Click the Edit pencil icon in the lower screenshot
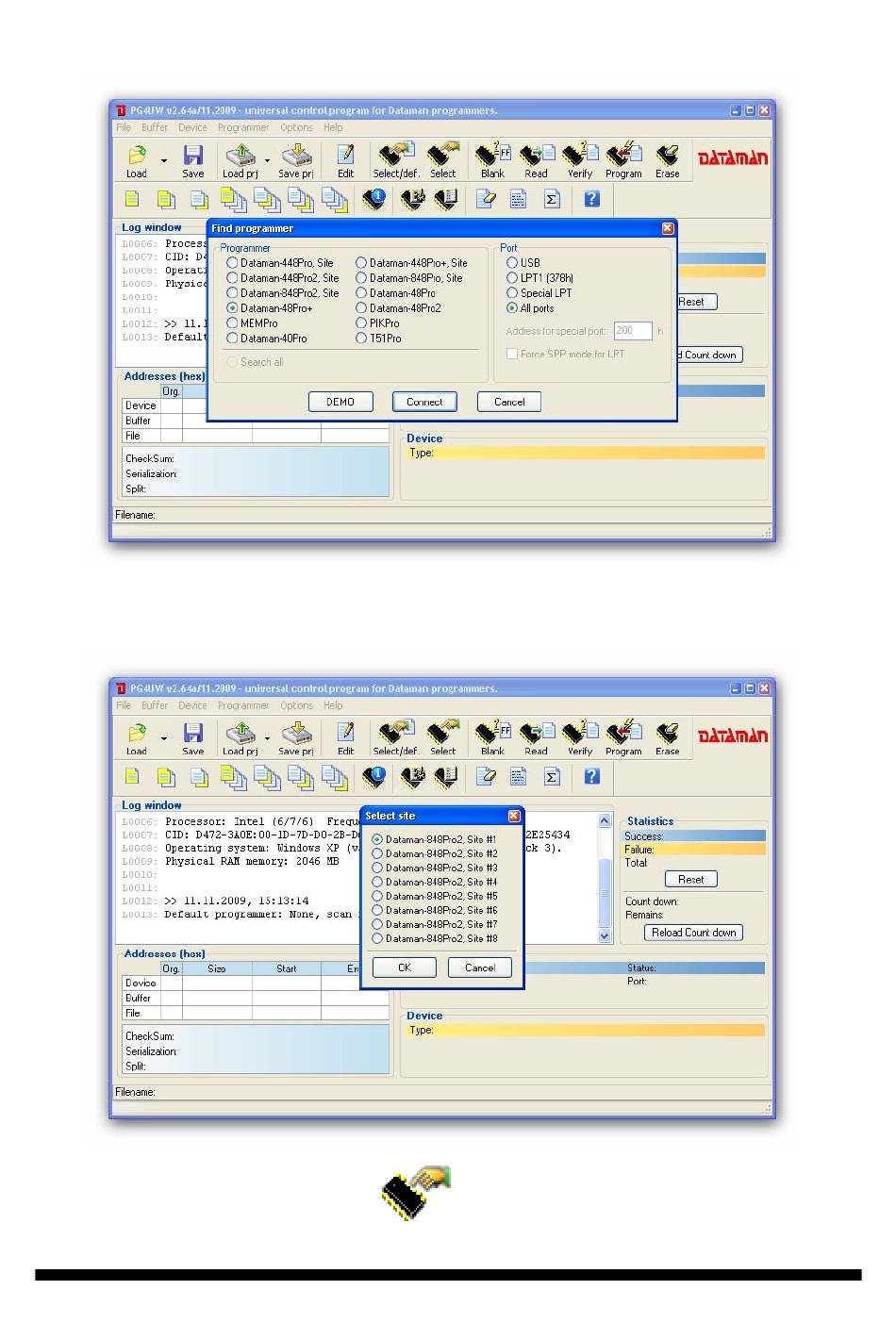The width and height of the screenshot is (896, 1323). click(x=346, y=733)
